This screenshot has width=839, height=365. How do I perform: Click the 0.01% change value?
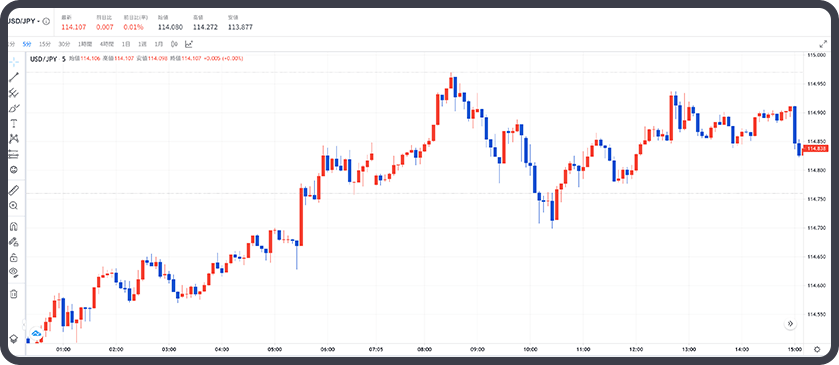133,27
